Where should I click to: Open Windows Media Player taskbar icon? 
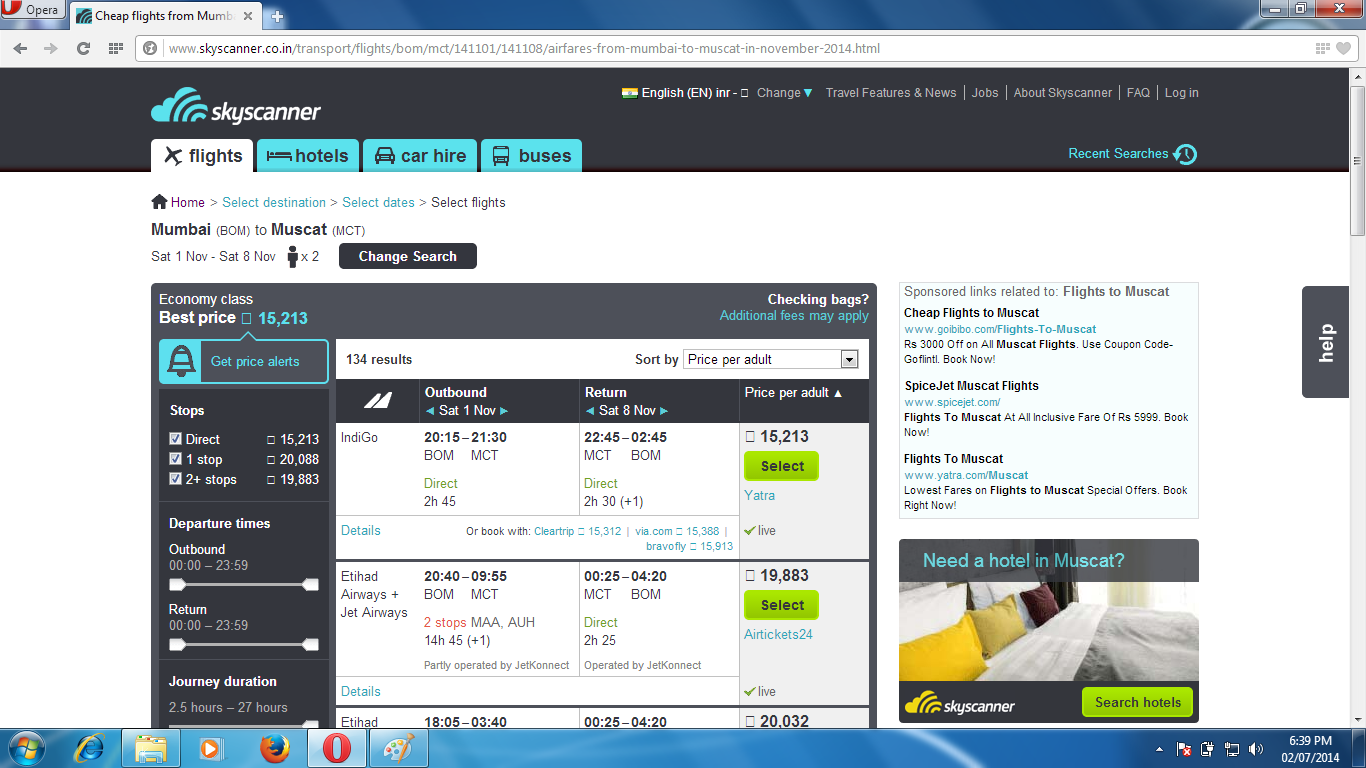[210, 748]
